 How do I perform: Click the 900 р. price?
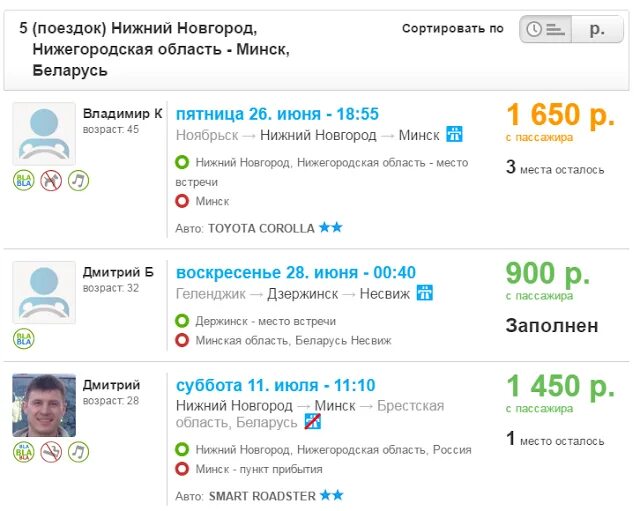pyautogui.click(x=547, y=274)
